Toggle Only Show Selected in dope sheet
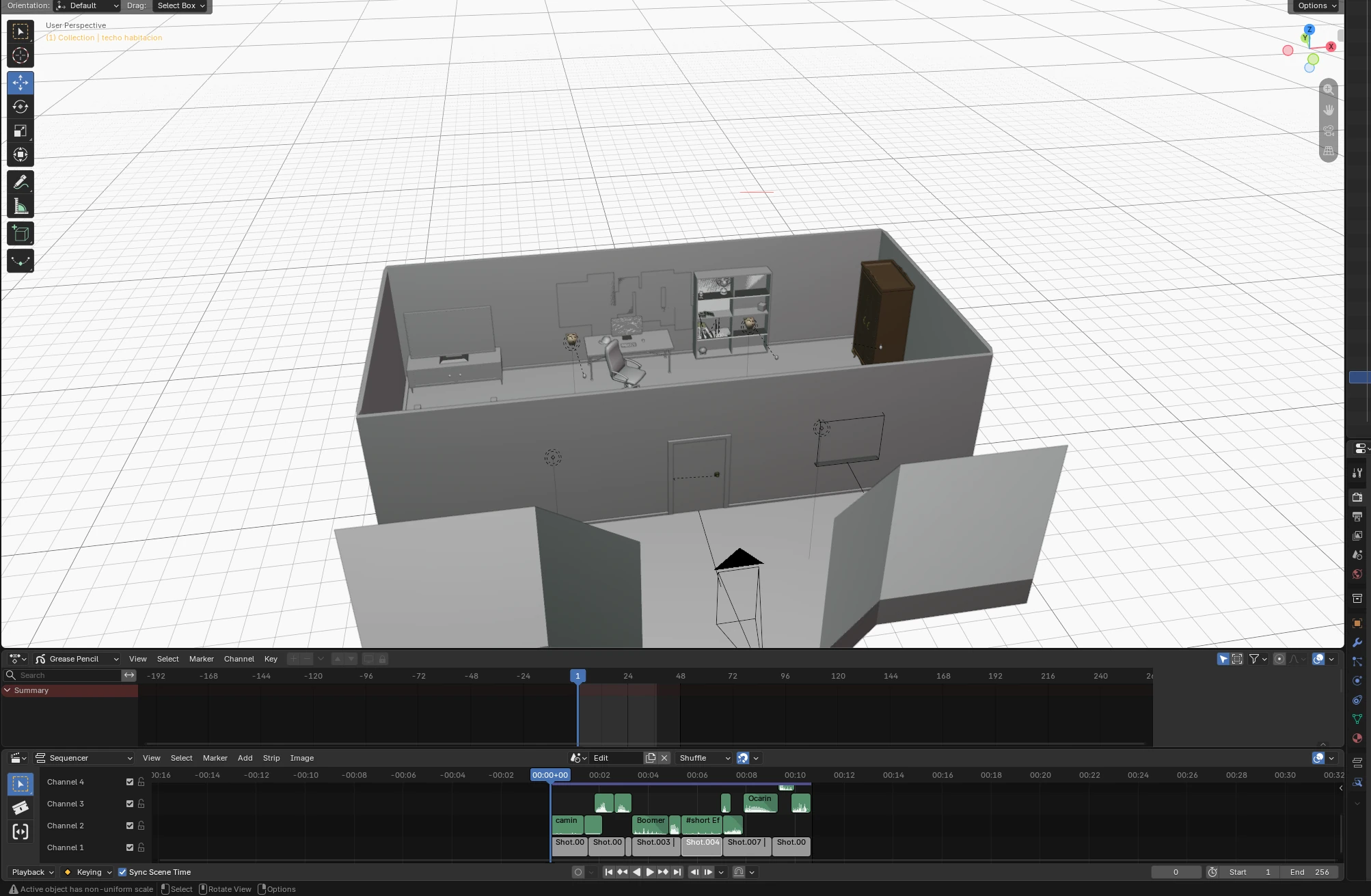This screenshot has width=1371, height=896. [1223, 659]
